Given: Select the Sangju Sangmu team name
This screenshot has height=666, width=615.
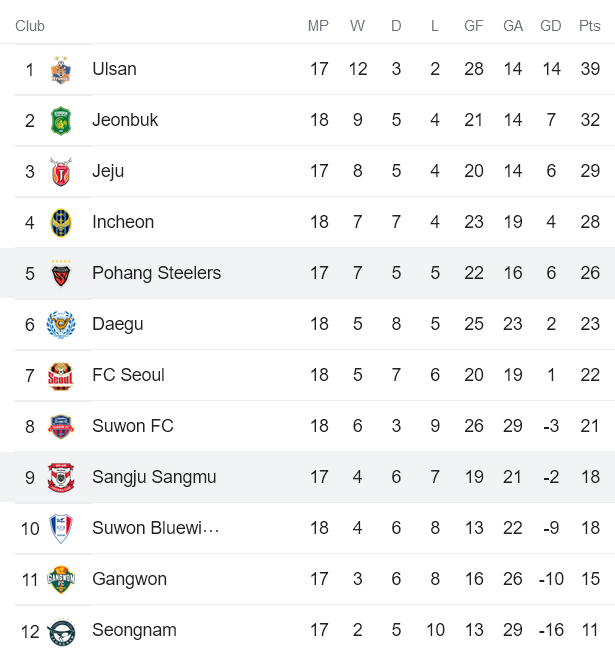Looking at the screenshot, I should [x=154, y=477].
